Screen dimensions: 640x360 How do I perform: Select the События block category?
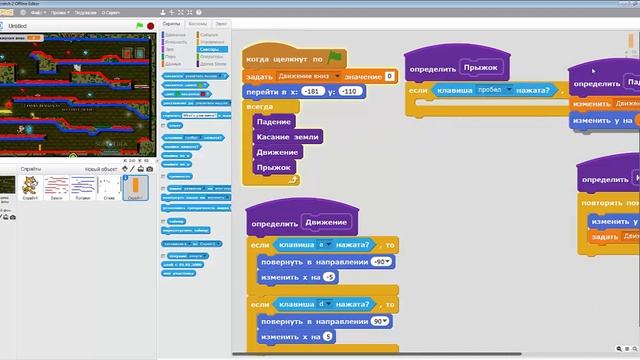click(209, 35)
